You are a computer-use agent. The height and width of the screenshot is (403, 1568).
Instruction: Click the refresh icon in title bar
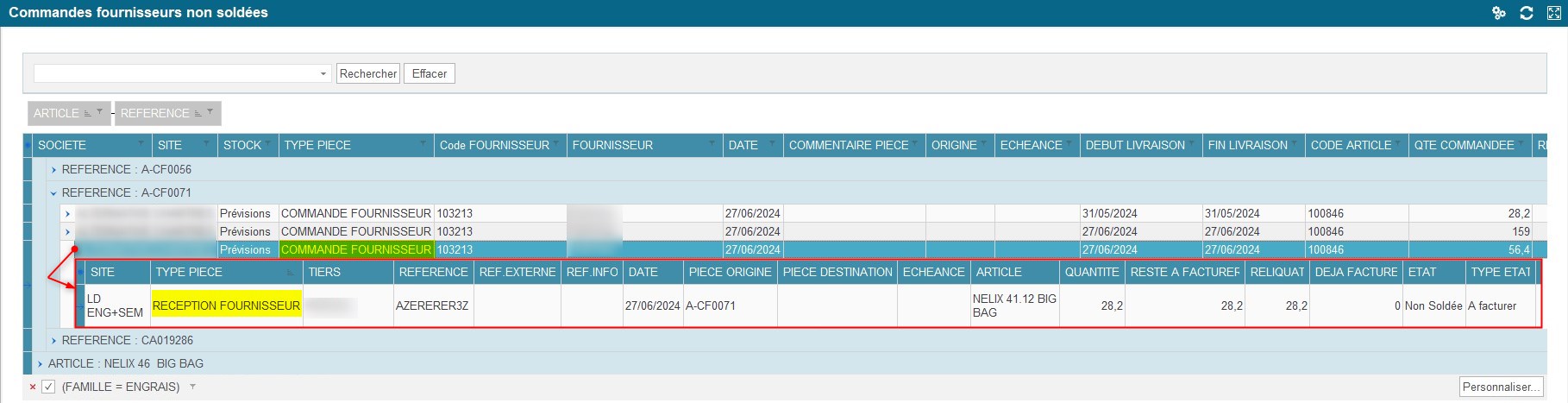pos(1526,13)
